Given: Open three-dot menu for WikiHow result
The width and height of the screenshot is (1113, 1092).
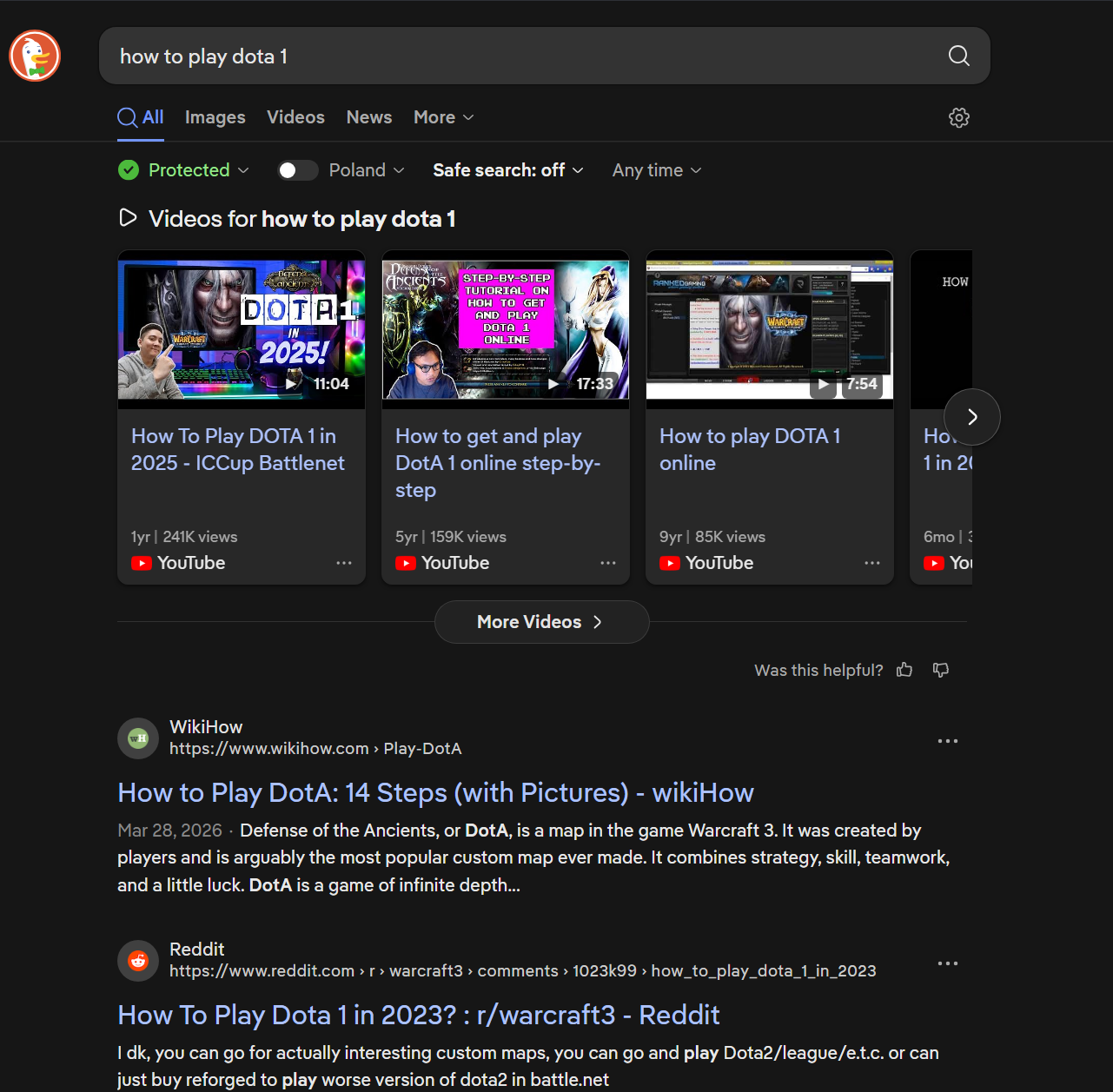Looking at the screenshot, I should [948, 741].
